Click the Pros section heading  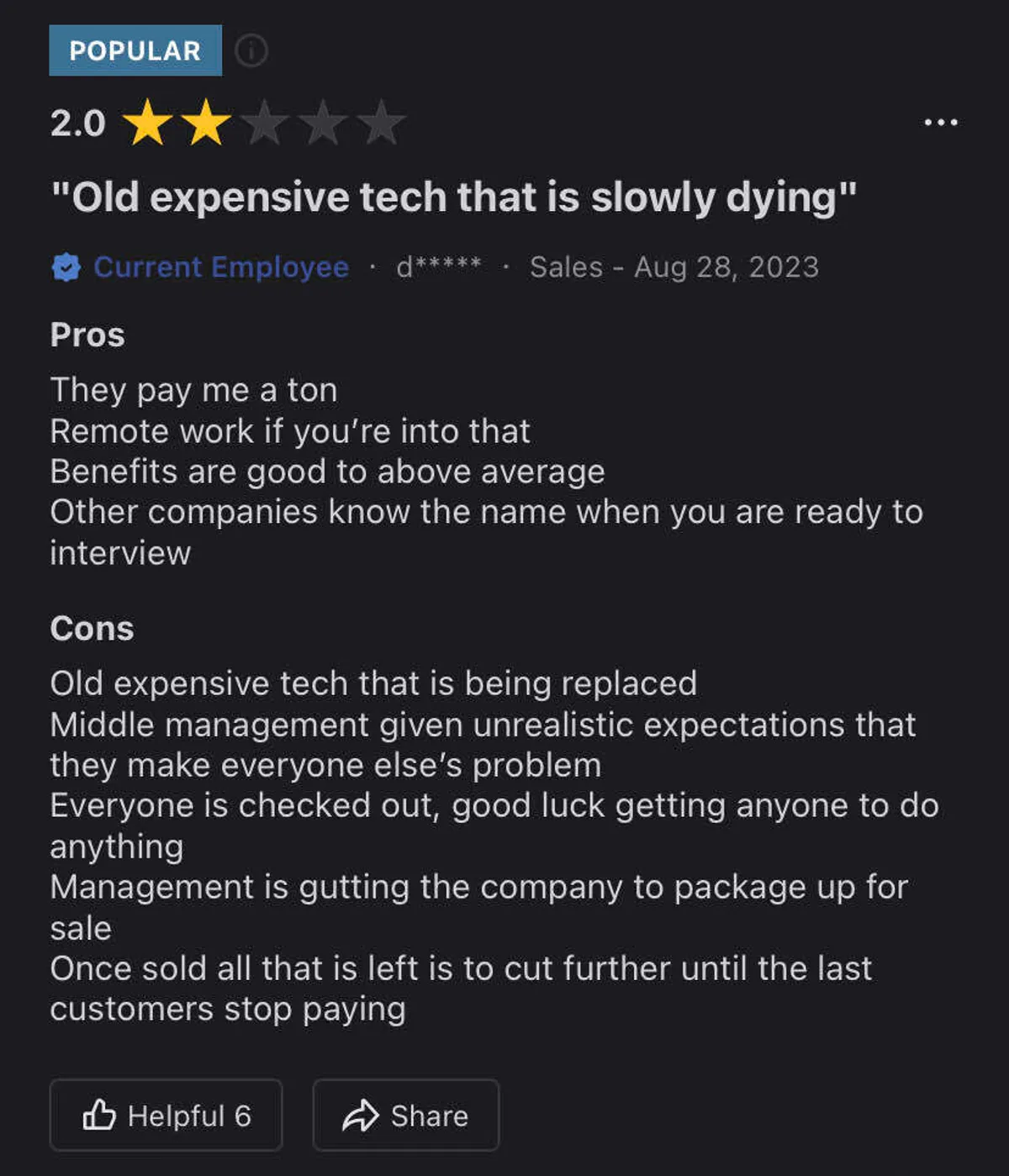click(87, 335)
